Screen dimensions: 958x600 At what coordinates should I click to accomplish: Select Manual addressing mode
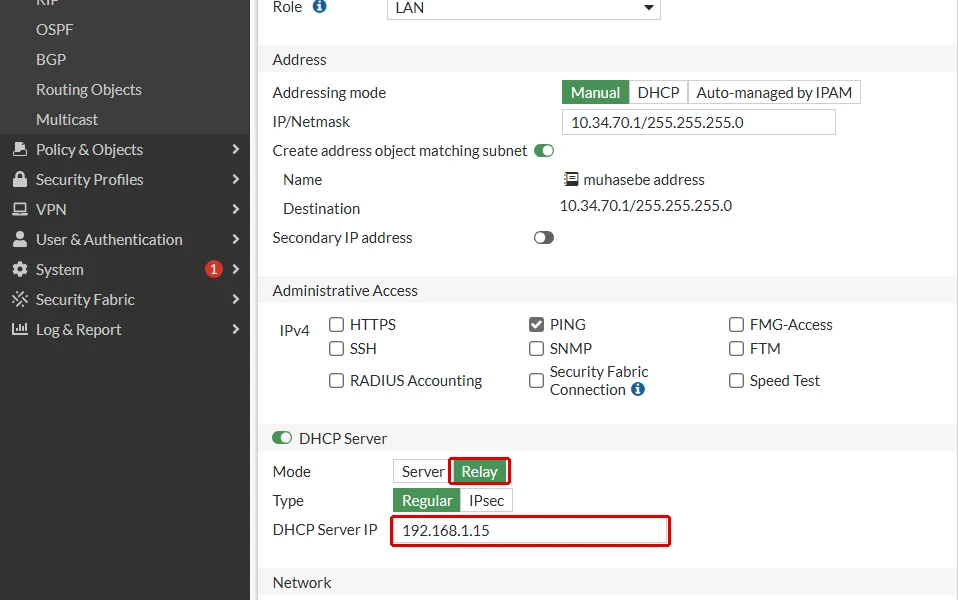click(595, 92)
